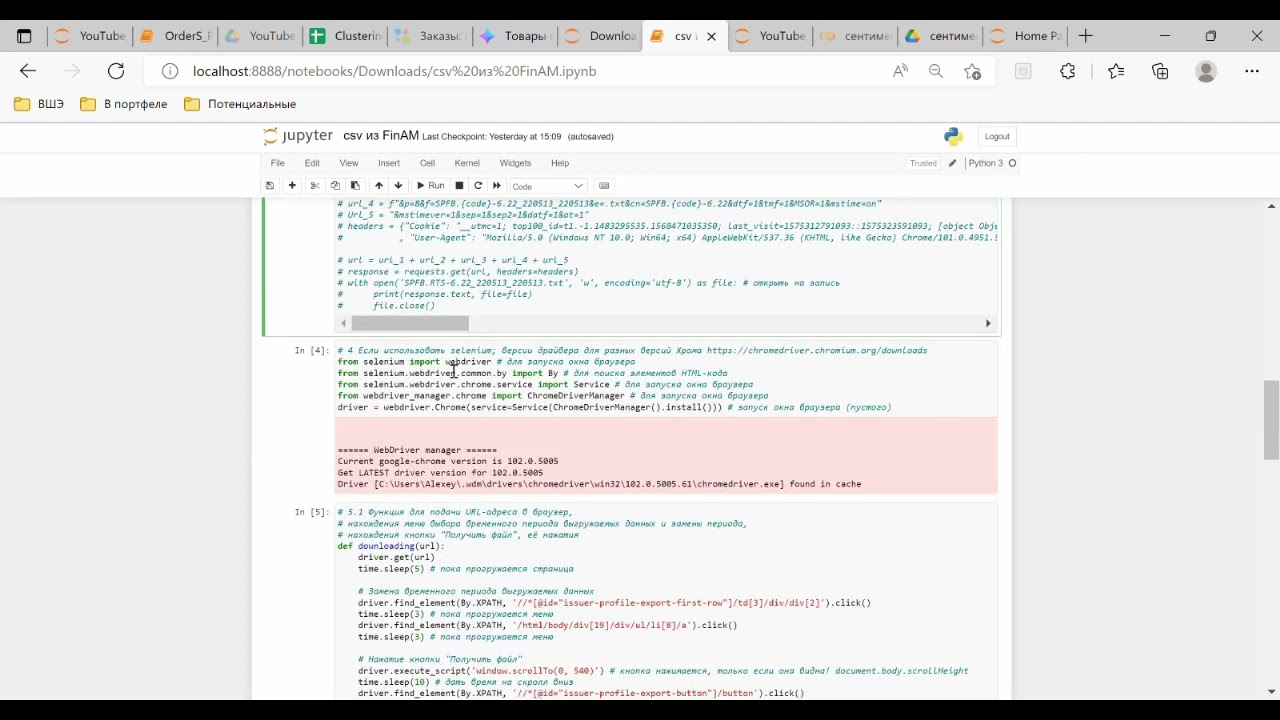Screen dimensions: 1280x720
Task: Click the cell's right scroll arrow
Action: click(x=988, y=323)
